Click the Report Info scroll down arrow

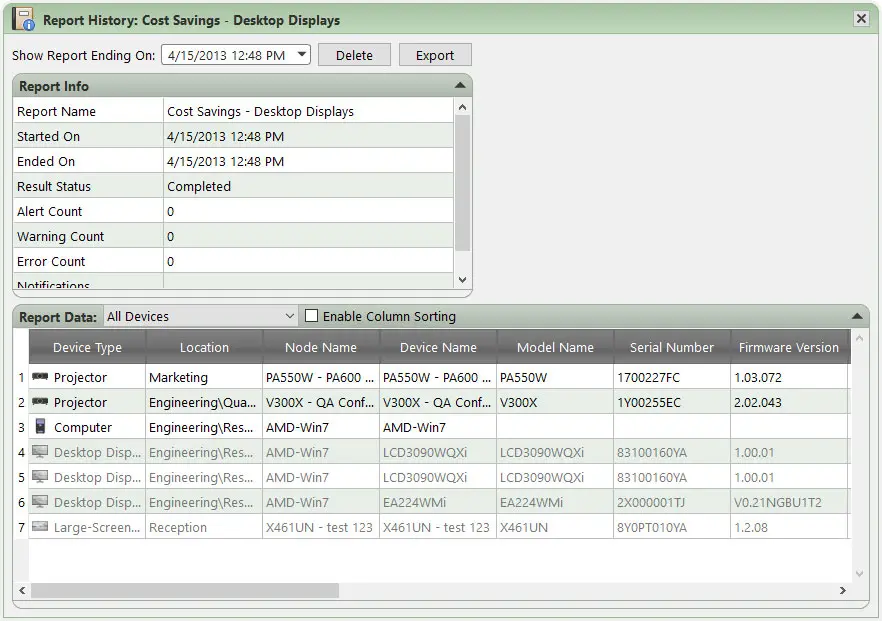click(x=462, y=281)
